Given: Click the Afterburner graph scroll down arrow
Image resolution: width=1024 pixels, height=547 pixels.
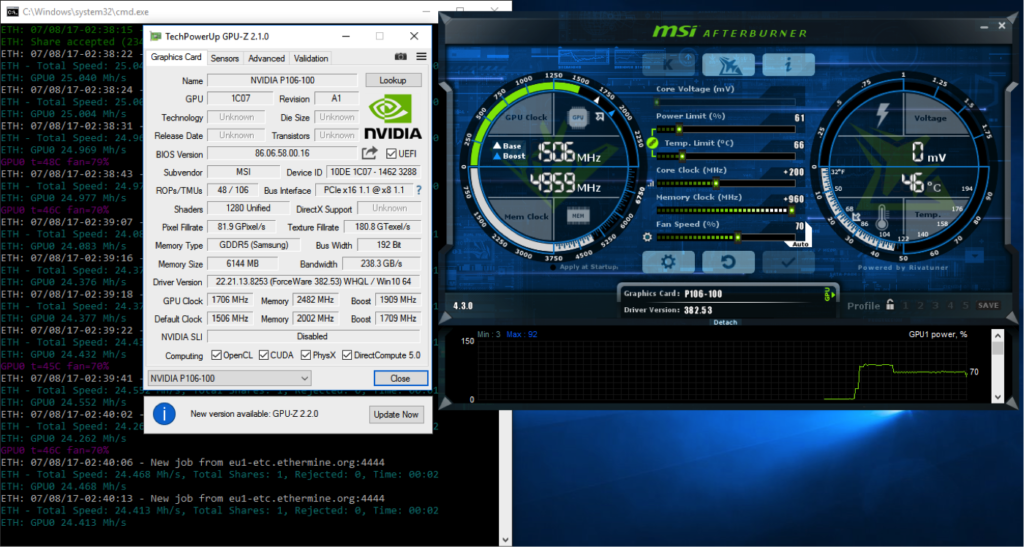Looking at the screenshot, I should coord(997,396).
